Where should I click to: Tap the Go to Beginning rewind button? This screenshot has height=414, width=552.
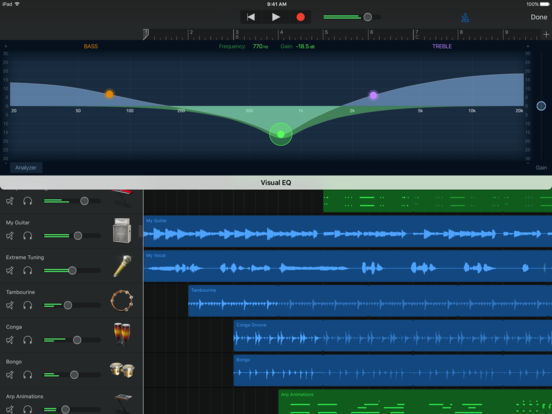pos(251,17)
